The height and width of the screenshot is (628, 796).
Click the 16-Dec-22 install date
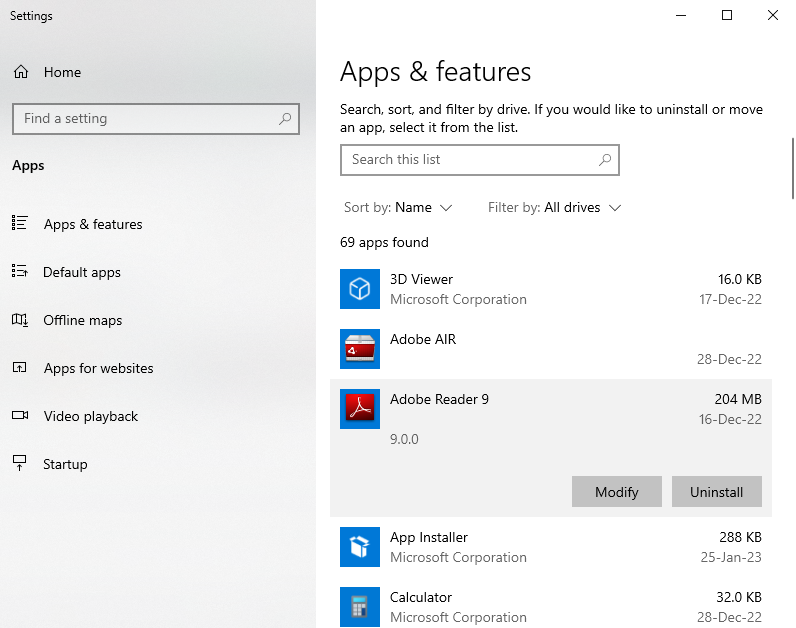[730, 419]
